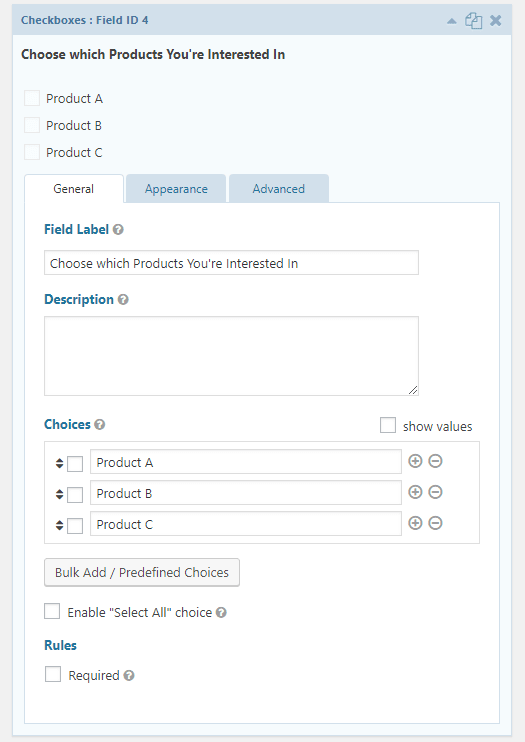Tick the Enable "Select All" choice checkbox
525x742 pixels.
coord(52,611)
